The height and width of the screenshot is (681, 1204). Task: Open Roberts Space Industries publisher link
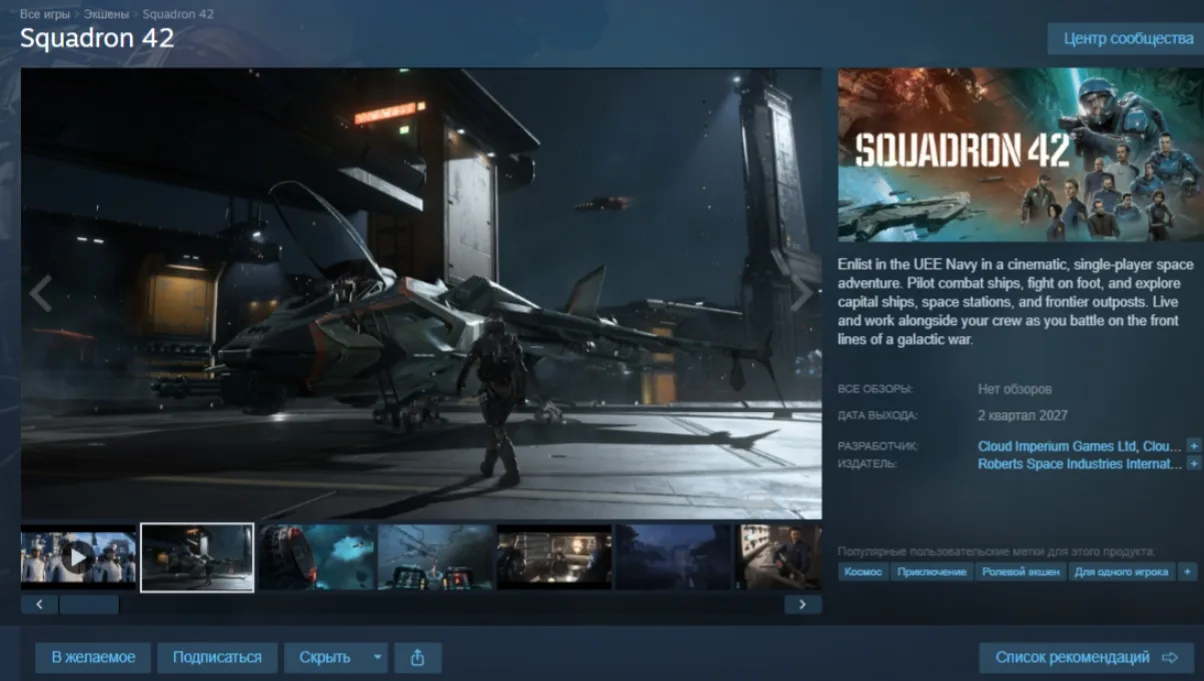[1080, 464]
